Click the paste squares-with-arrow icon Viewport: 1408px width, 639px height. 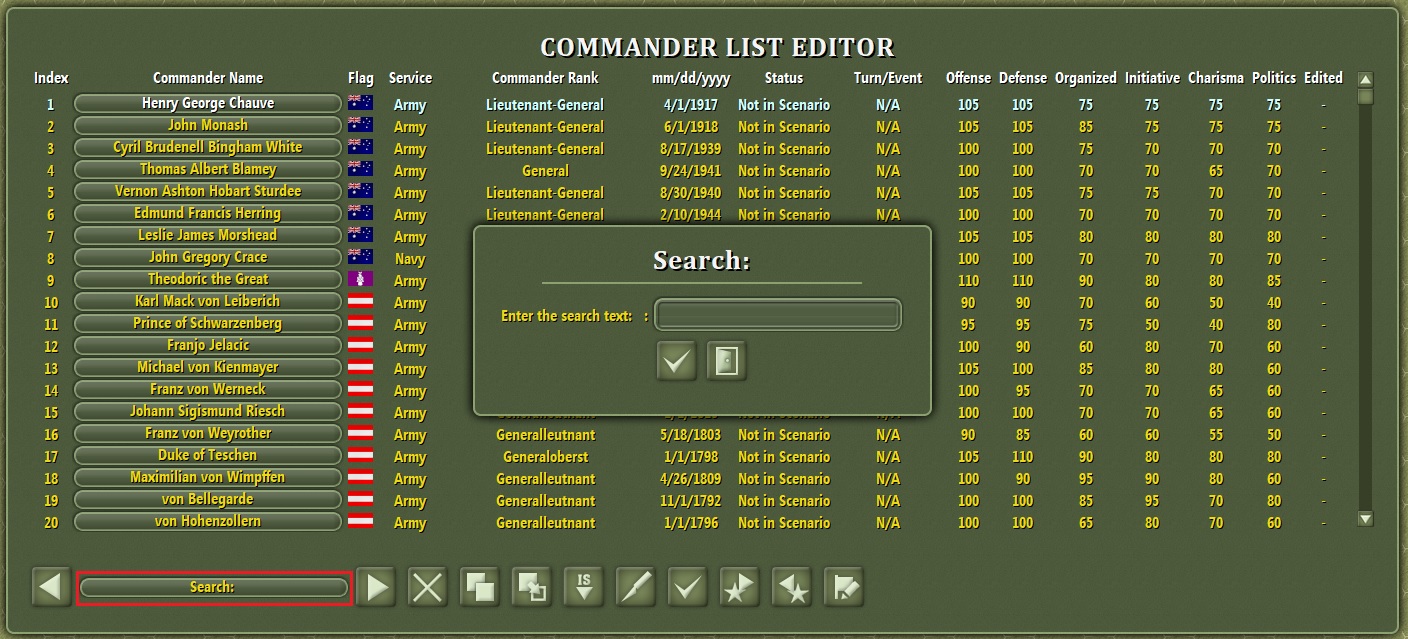coord(532,587)
